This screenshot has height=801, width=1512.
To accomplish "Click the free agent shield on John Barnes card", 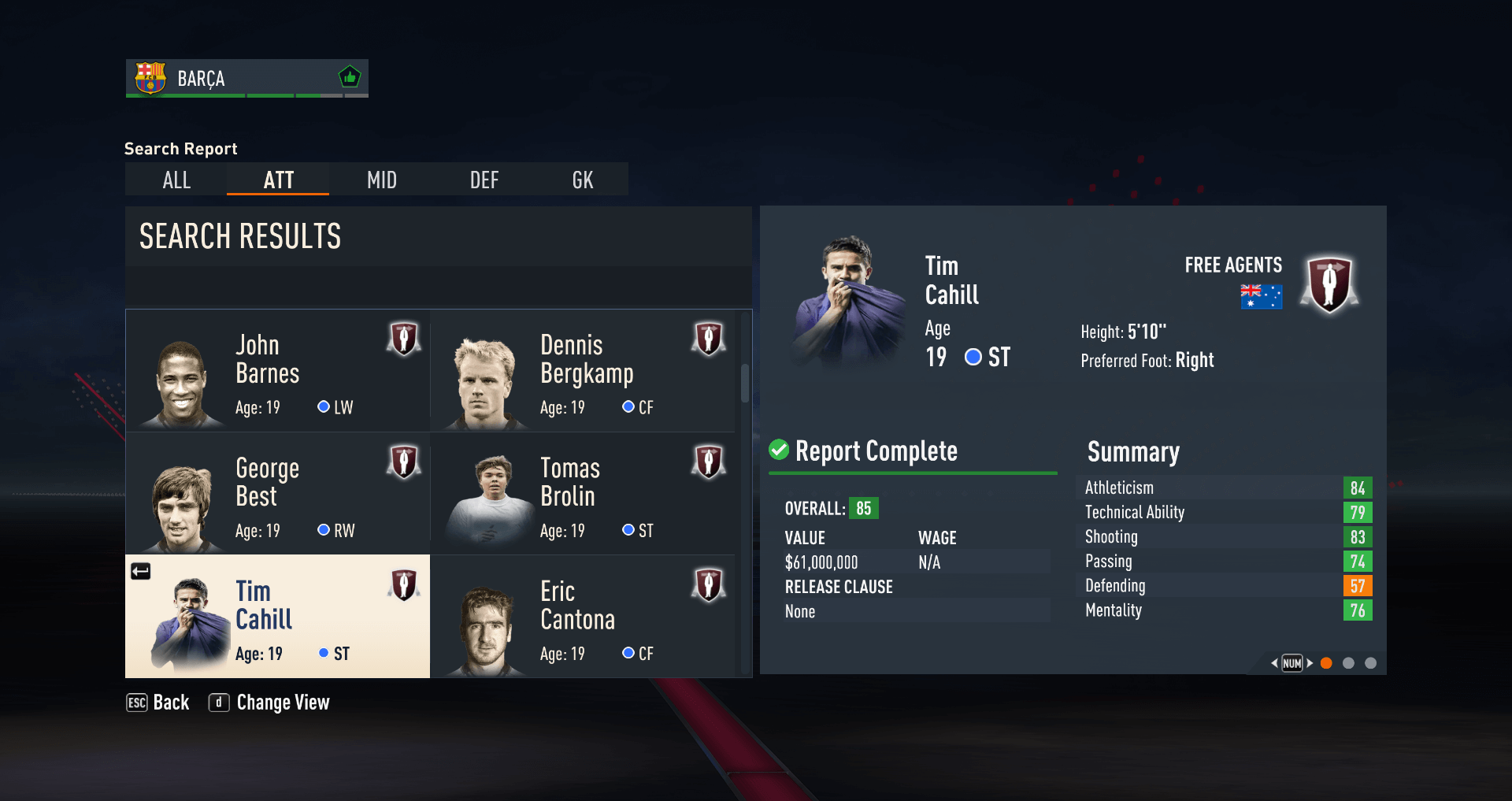I will (x=404, y=339).
